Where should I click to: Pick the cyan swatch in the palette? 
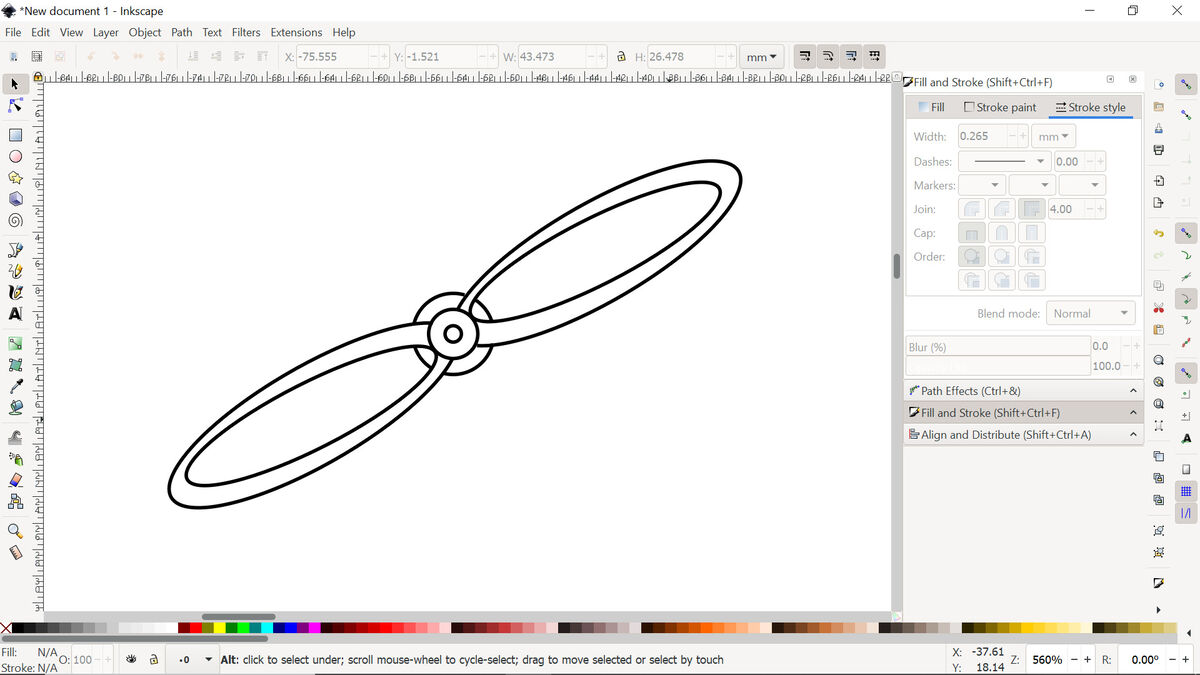coord(266,628)
